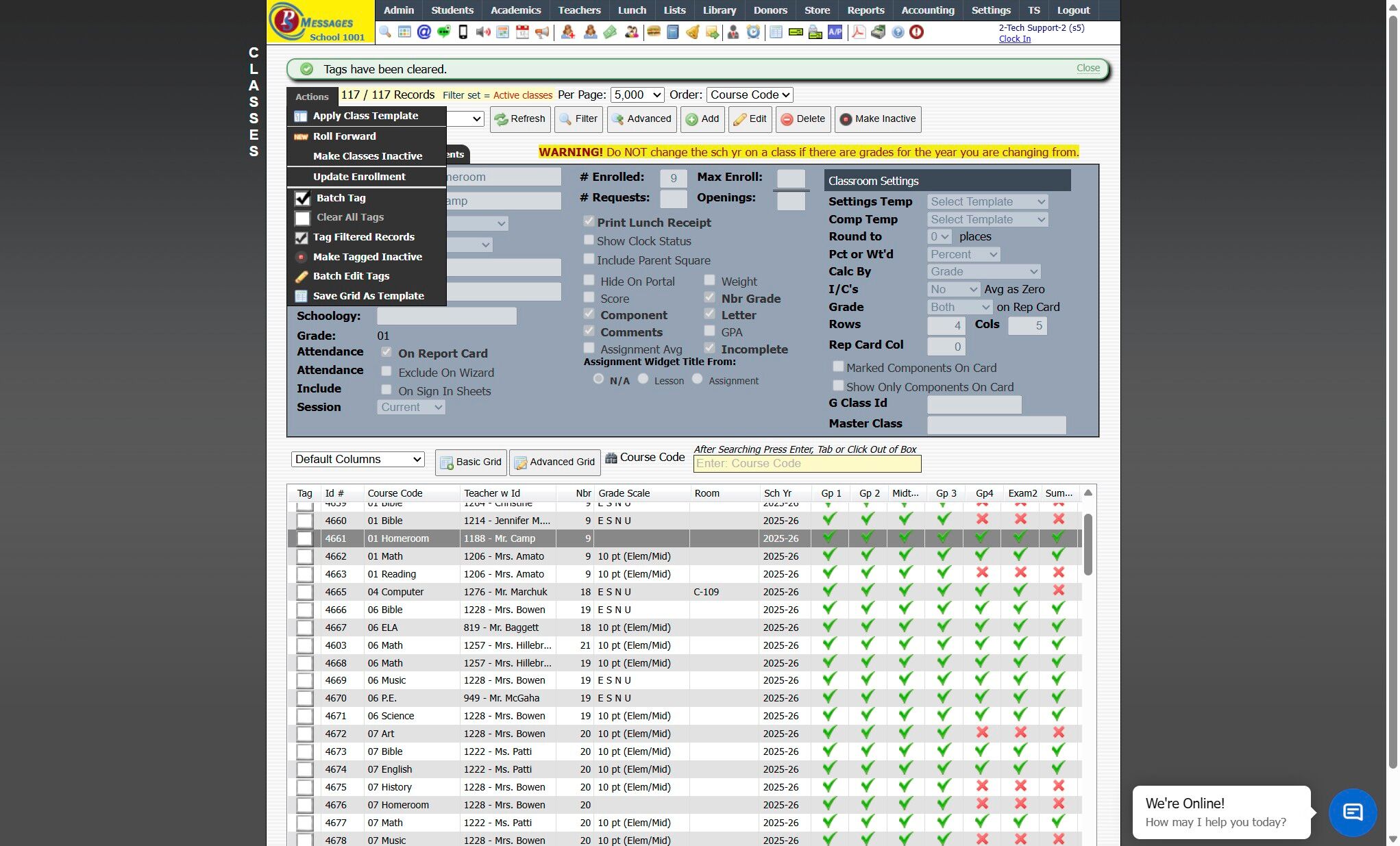Open the Default Columns dropdown
Screen dimensions: 1400x846
pyautogui.click(x=358, y=459)
